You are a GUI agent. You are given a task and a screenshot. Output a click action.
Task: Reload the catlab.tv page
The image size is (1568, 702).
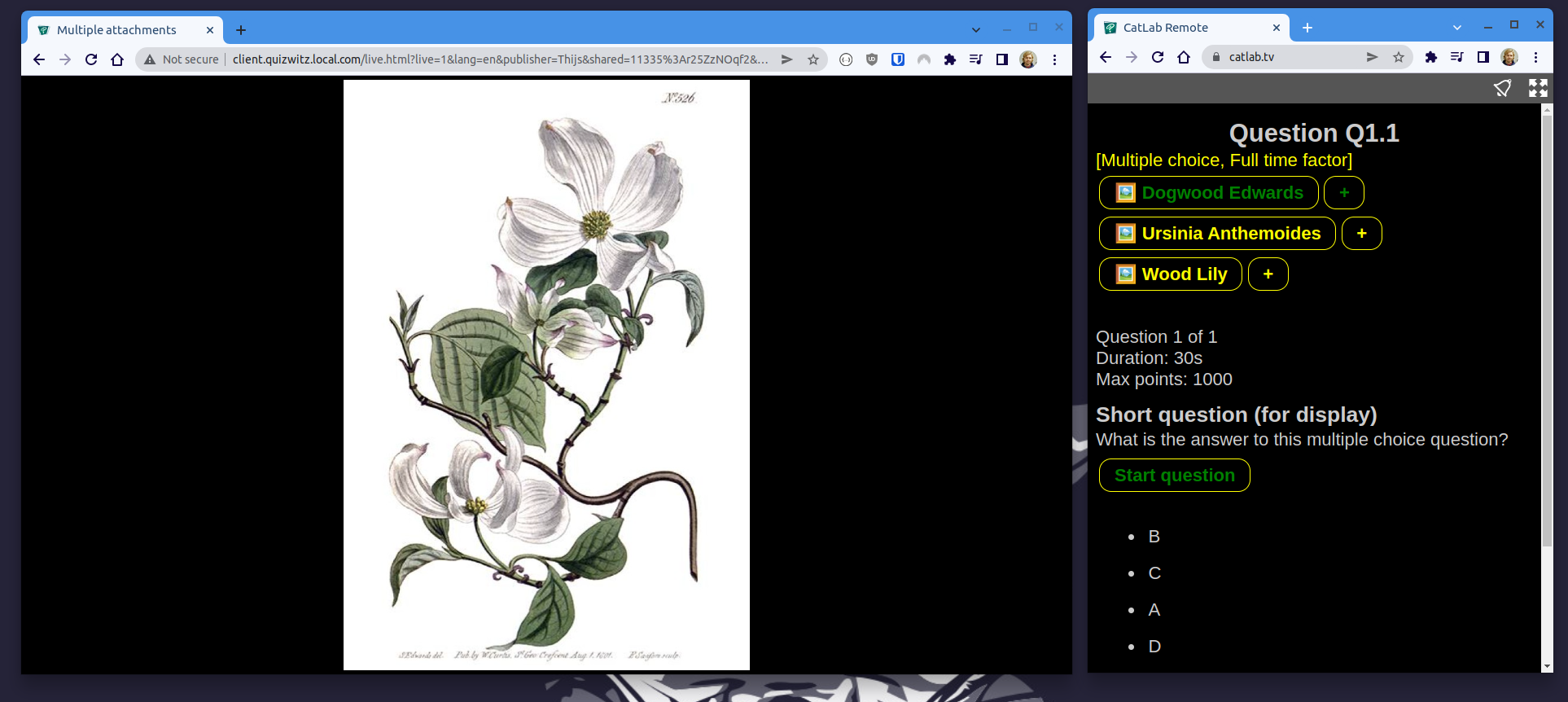coord(1157,57)
